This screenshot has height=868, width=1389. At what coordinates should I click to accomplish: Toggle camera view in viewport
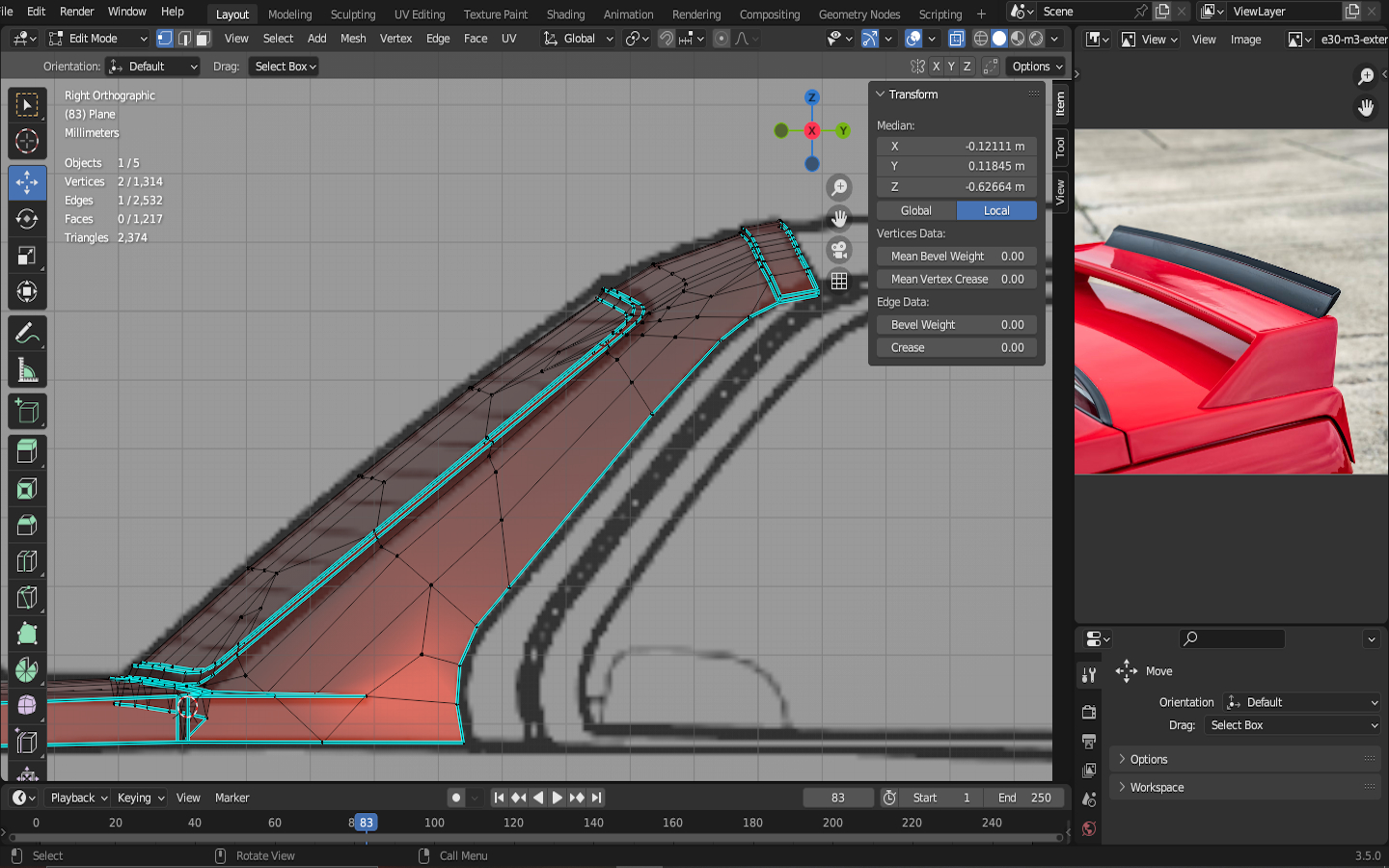[839, 250]
